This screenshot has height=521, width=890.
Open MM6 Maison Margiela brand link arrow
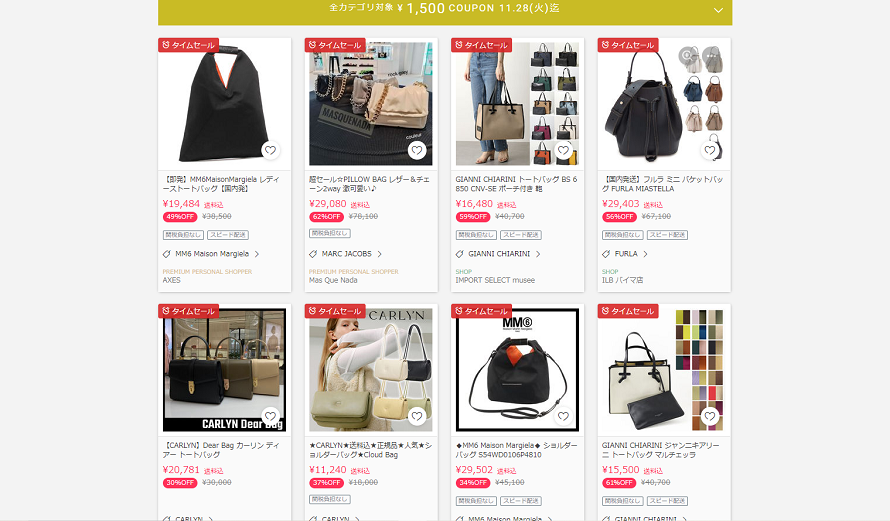(x=257, y=254)
